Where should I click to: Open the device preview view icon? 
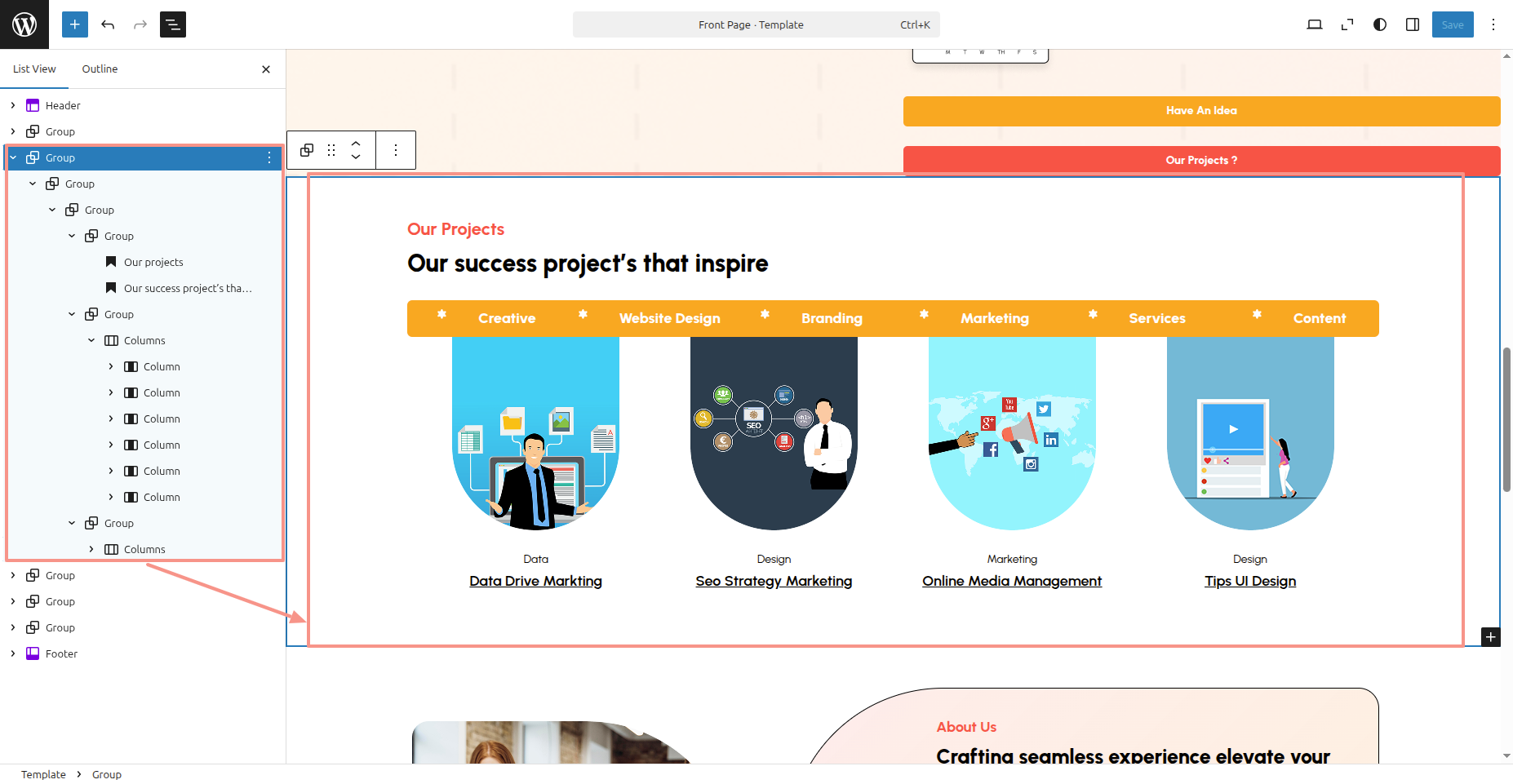(1315, 24)
